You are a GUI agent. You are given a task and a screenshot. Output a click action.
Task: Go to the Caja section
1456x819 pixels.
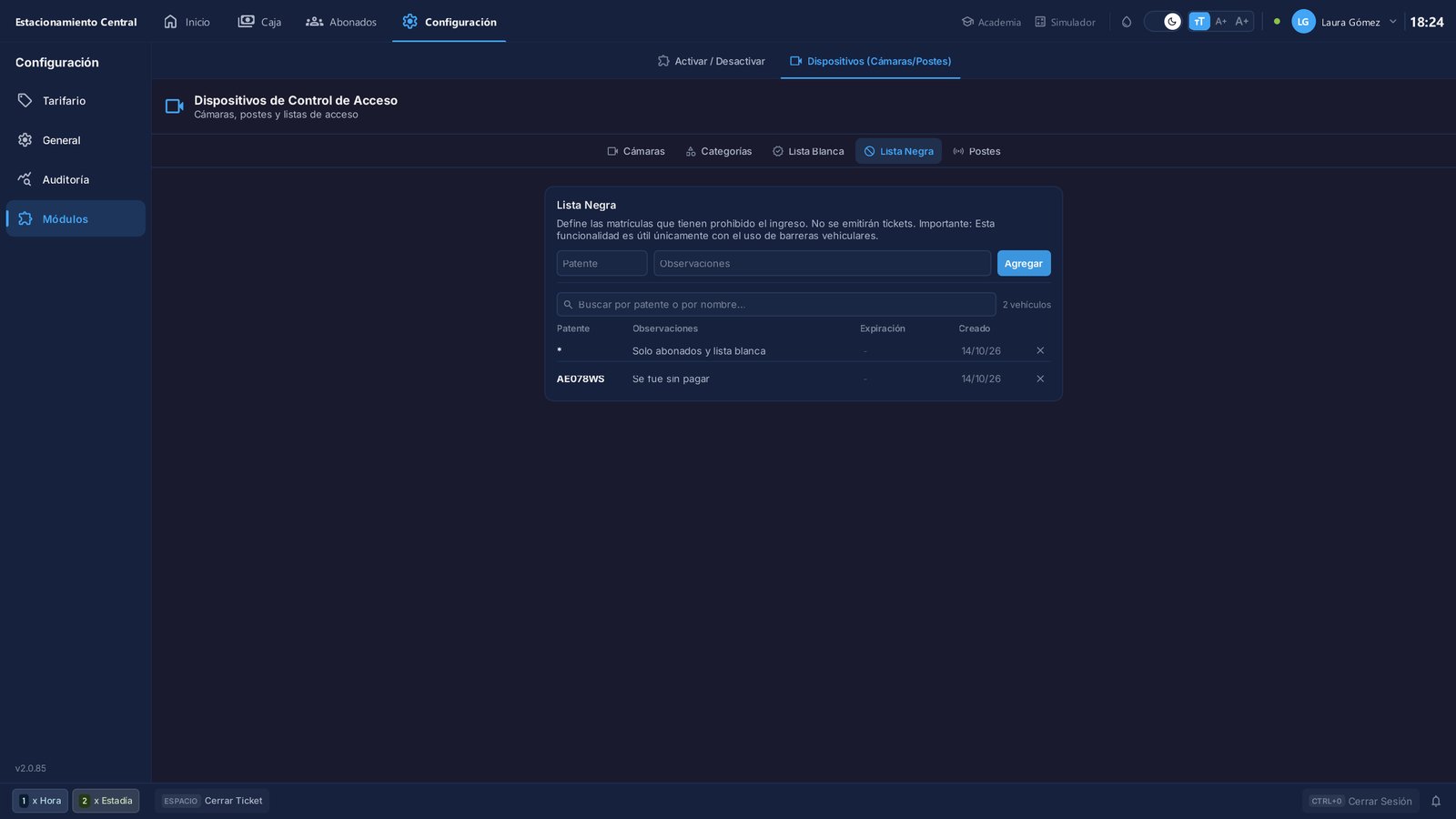[259, 22]
